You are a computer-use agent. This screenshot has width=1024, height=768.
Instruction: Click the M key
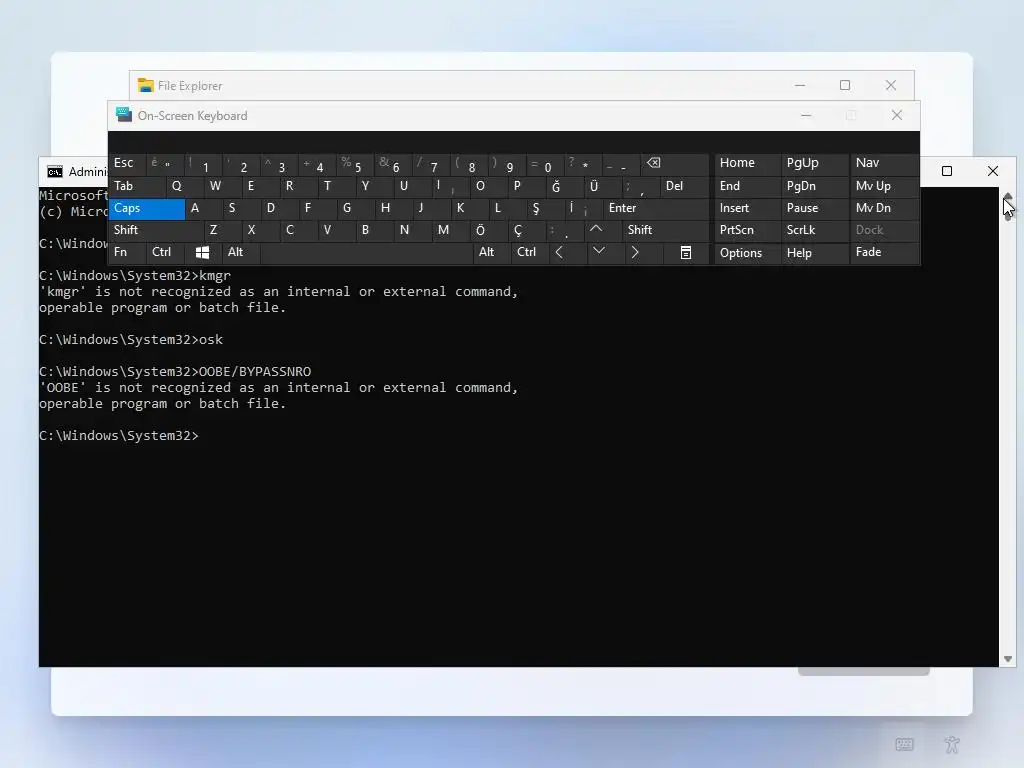451,231
